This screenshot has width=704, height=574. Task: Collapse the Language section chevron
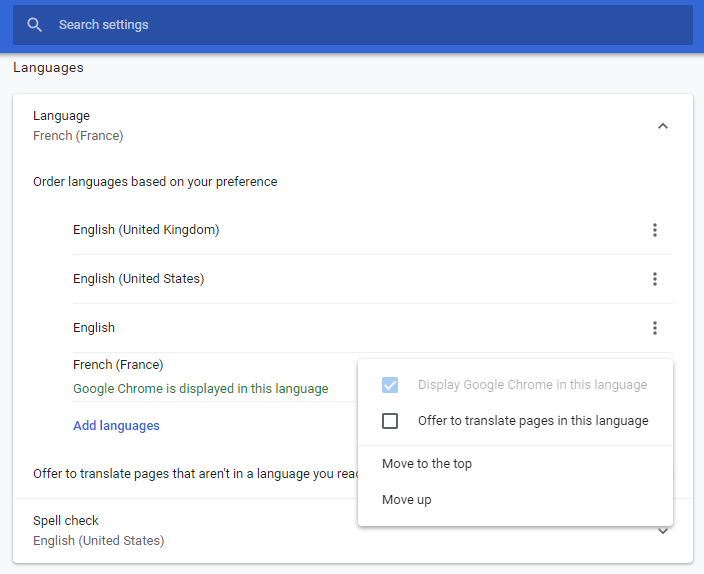(662, 126)
